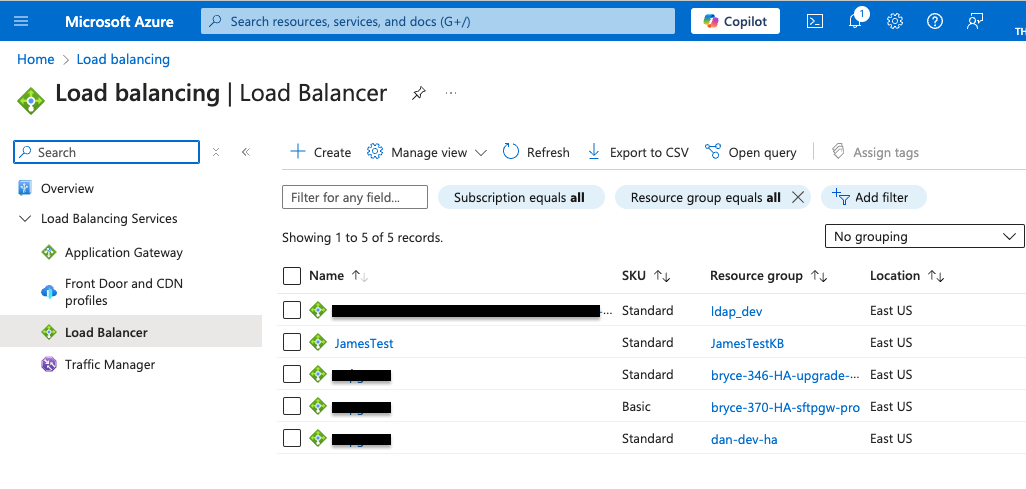Sort by SKU column arrows
The image size is (1026, 489).
coord(662,276)
